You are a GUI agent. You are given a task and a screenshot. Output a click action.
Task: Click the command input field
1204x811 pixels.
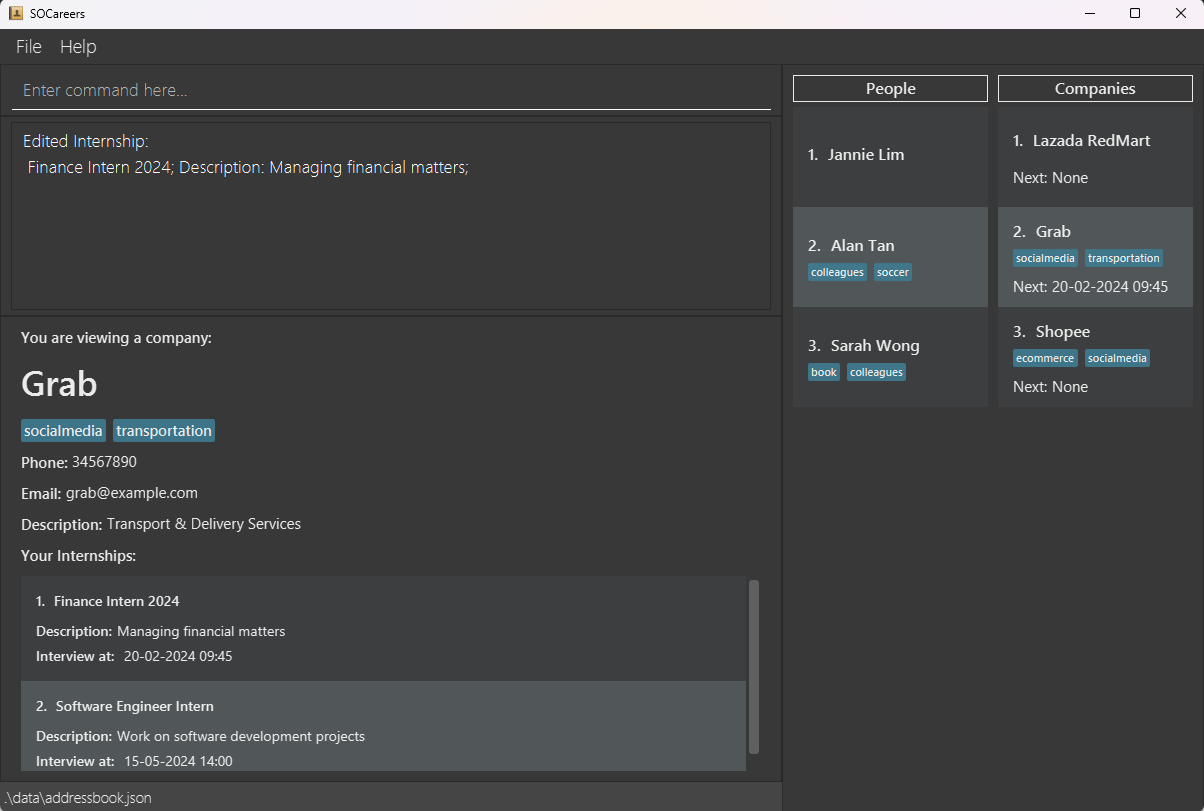click(390, 90)
